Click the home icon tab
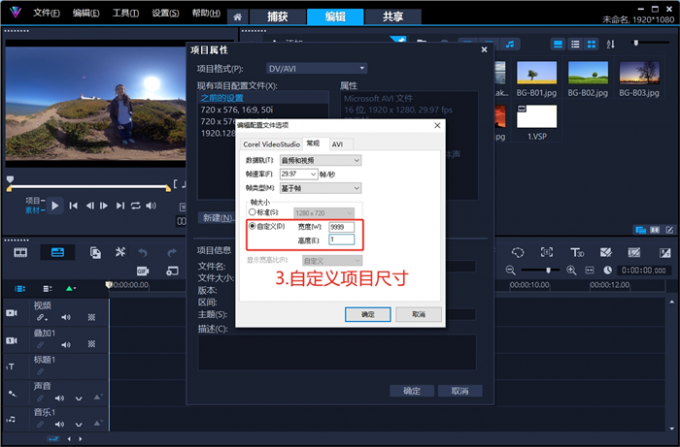 point(237,17)
